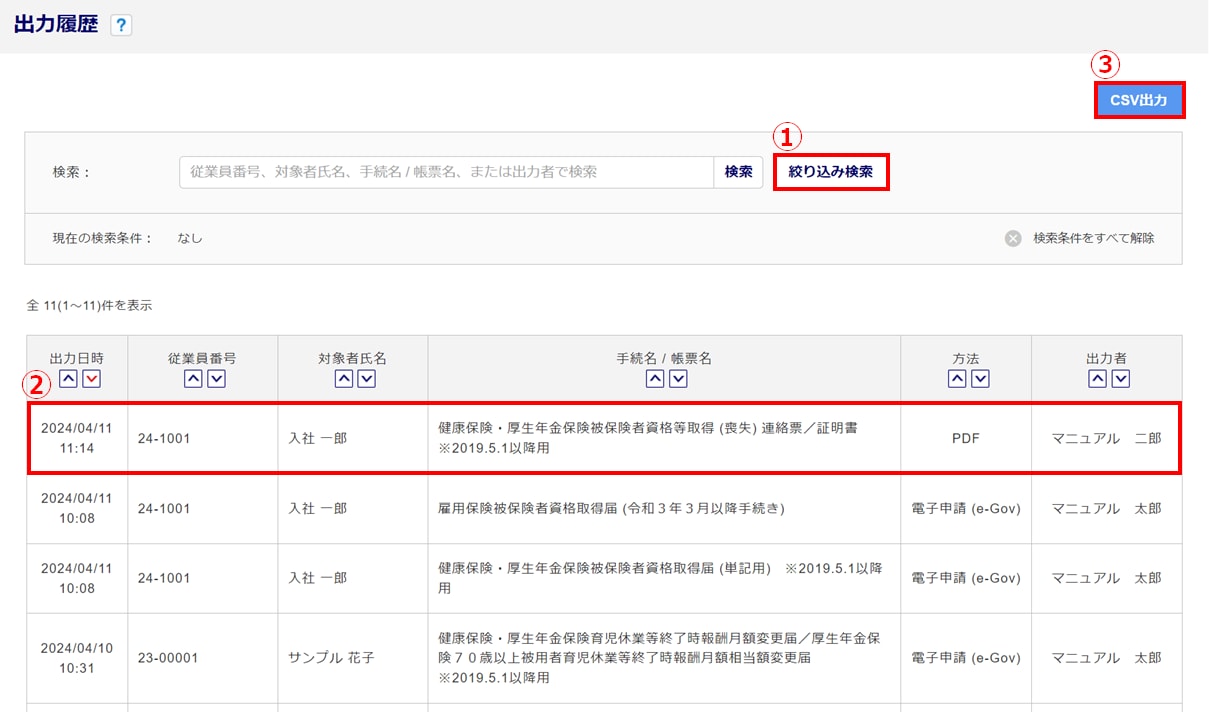Screen dimensions: 1209x712
Task: Sort employee number descending
Action: point(216,379)
